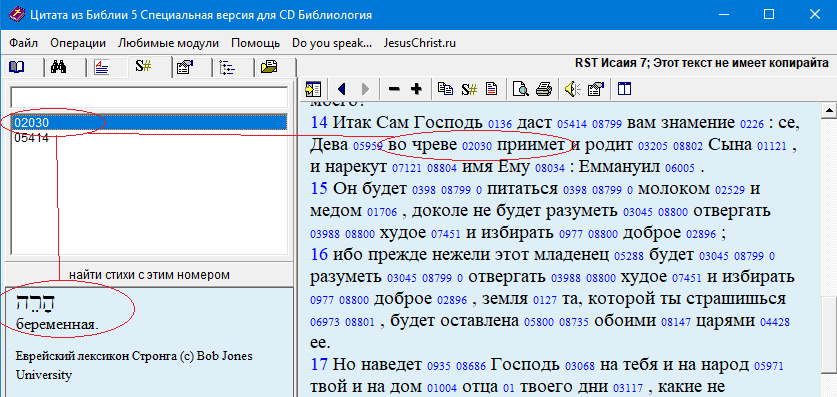Go back with the blue left arrow

[342, 89]
